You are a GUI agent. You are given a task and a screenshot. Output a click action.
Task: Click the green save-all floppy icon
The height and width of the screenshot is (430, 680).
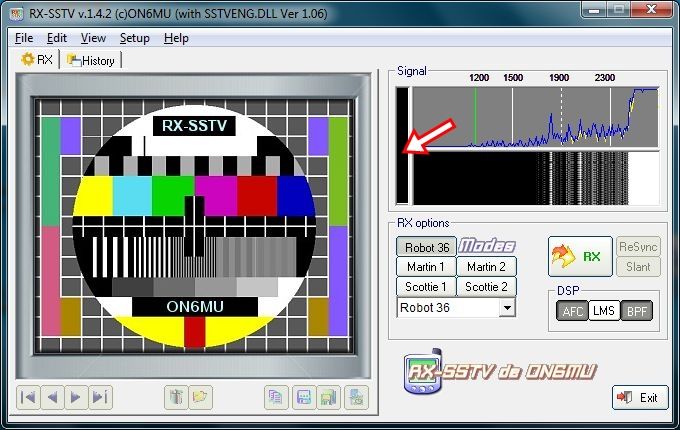pyautogui.click(x=328, y=397)
